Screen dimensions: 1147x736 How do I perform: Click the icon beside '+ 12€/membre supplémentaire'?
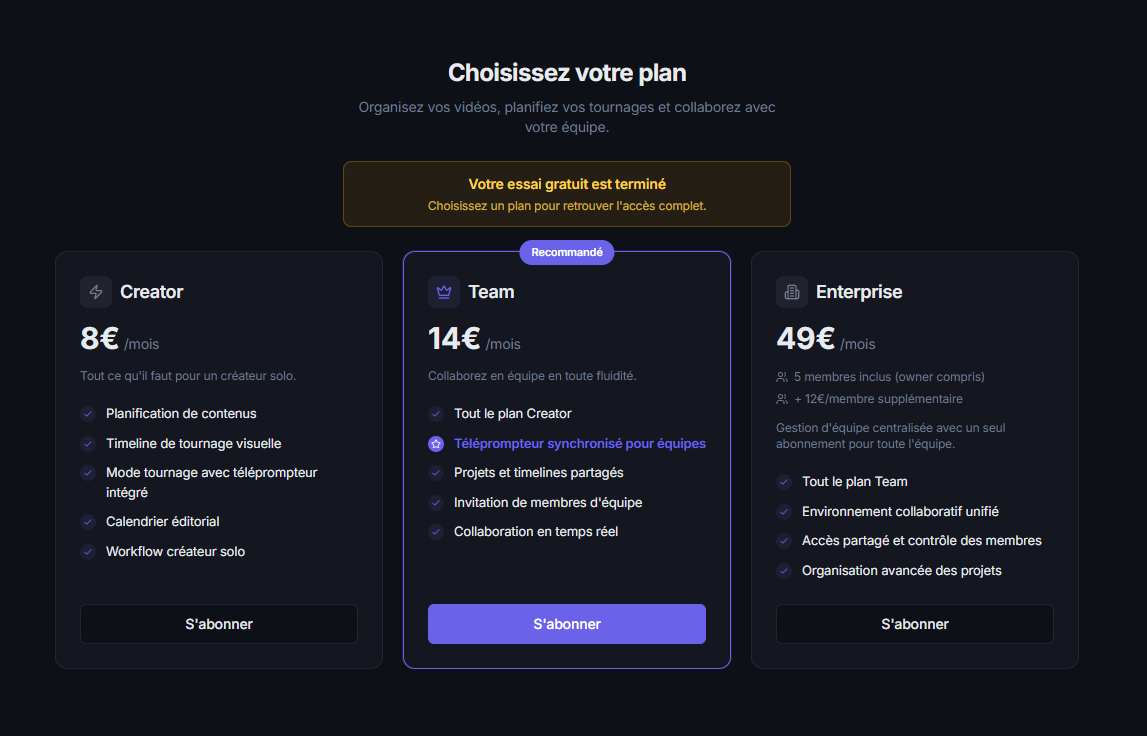pyautogui.click(x=781, y=398)
